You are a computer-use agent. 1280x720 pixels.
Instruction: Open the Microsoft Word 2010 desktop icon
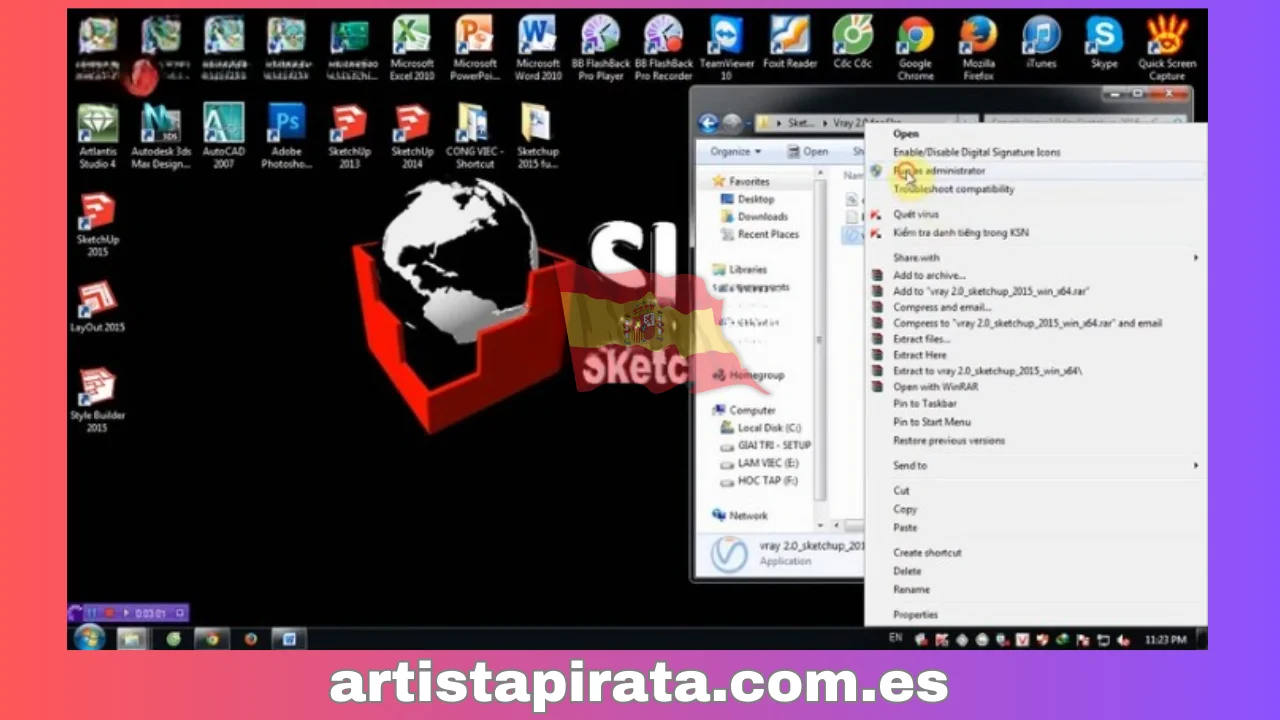(x=537, y=48)
